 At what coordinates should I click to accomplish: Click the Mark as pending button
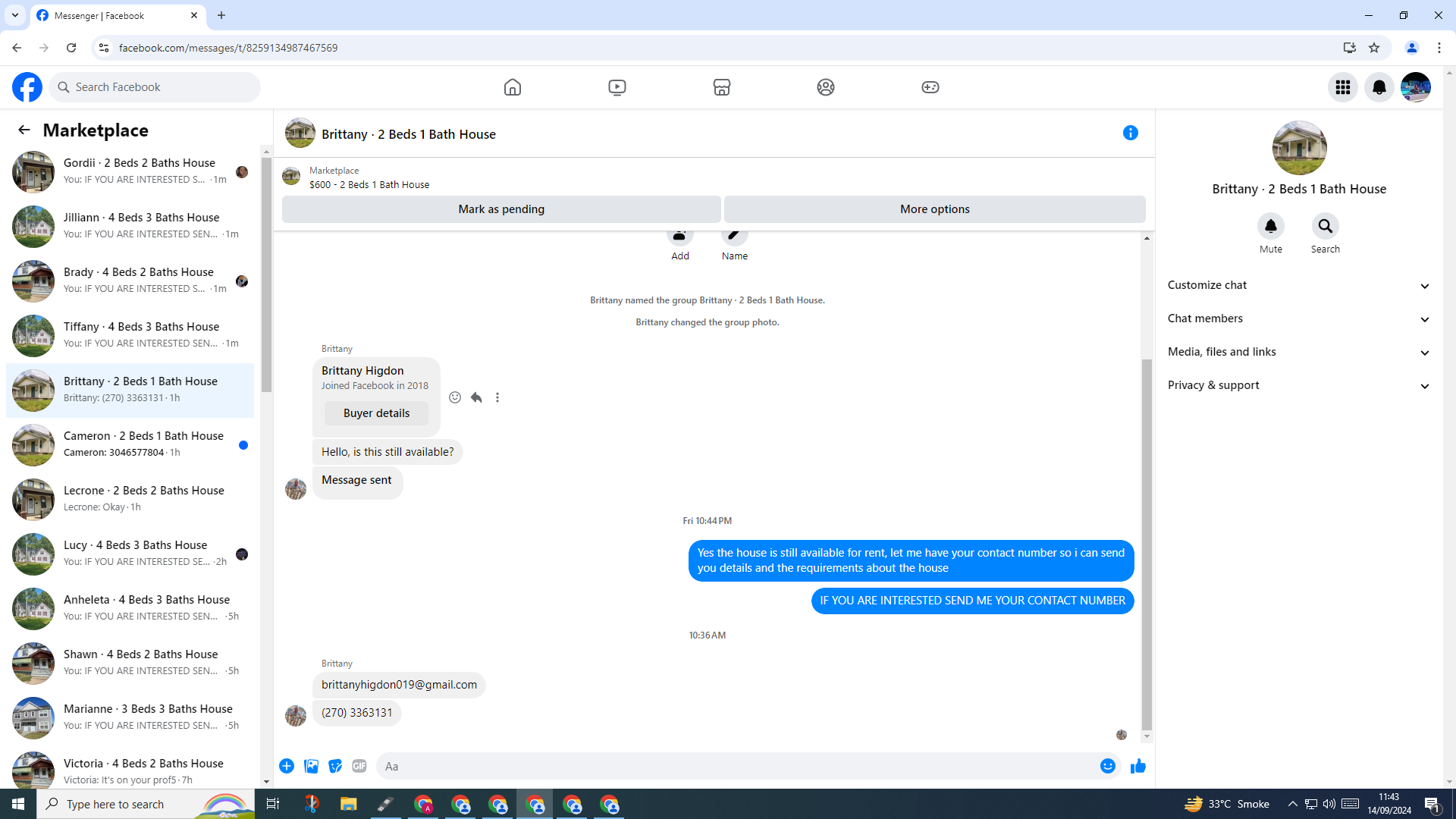(x=501, y=209)
